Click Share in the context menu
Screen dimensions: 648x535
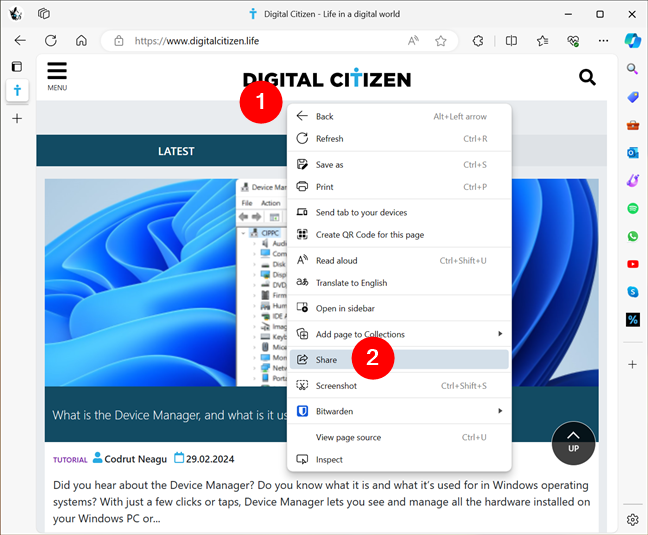click(399, 360)
